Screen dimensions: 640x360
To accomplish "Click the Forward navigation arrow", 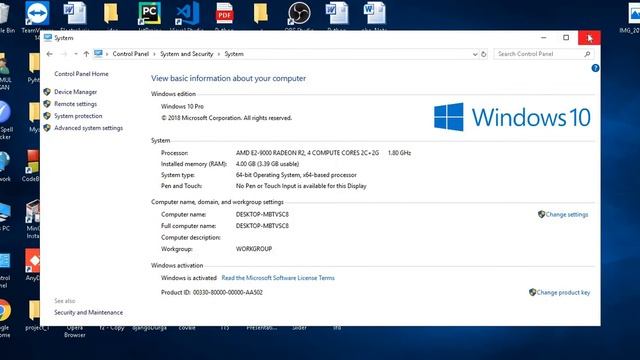I will coord(64,54).
